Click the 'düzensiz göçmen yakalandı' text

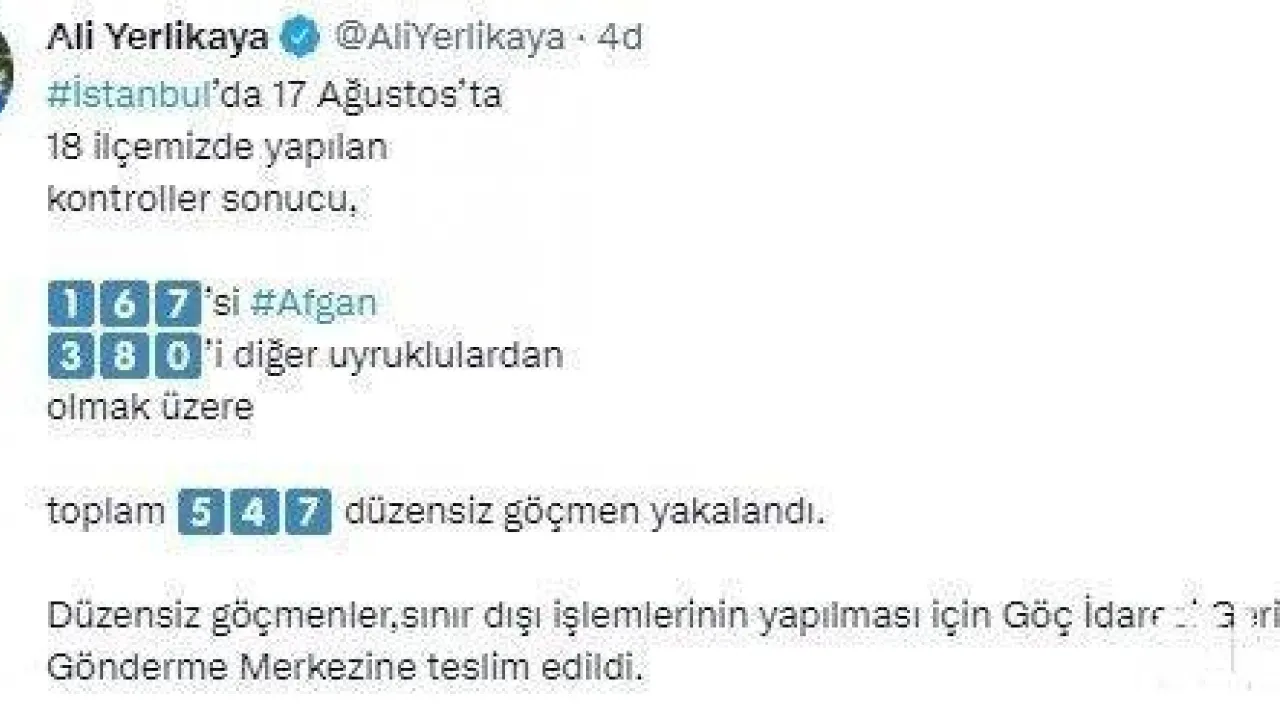click(x=585, y=514)
